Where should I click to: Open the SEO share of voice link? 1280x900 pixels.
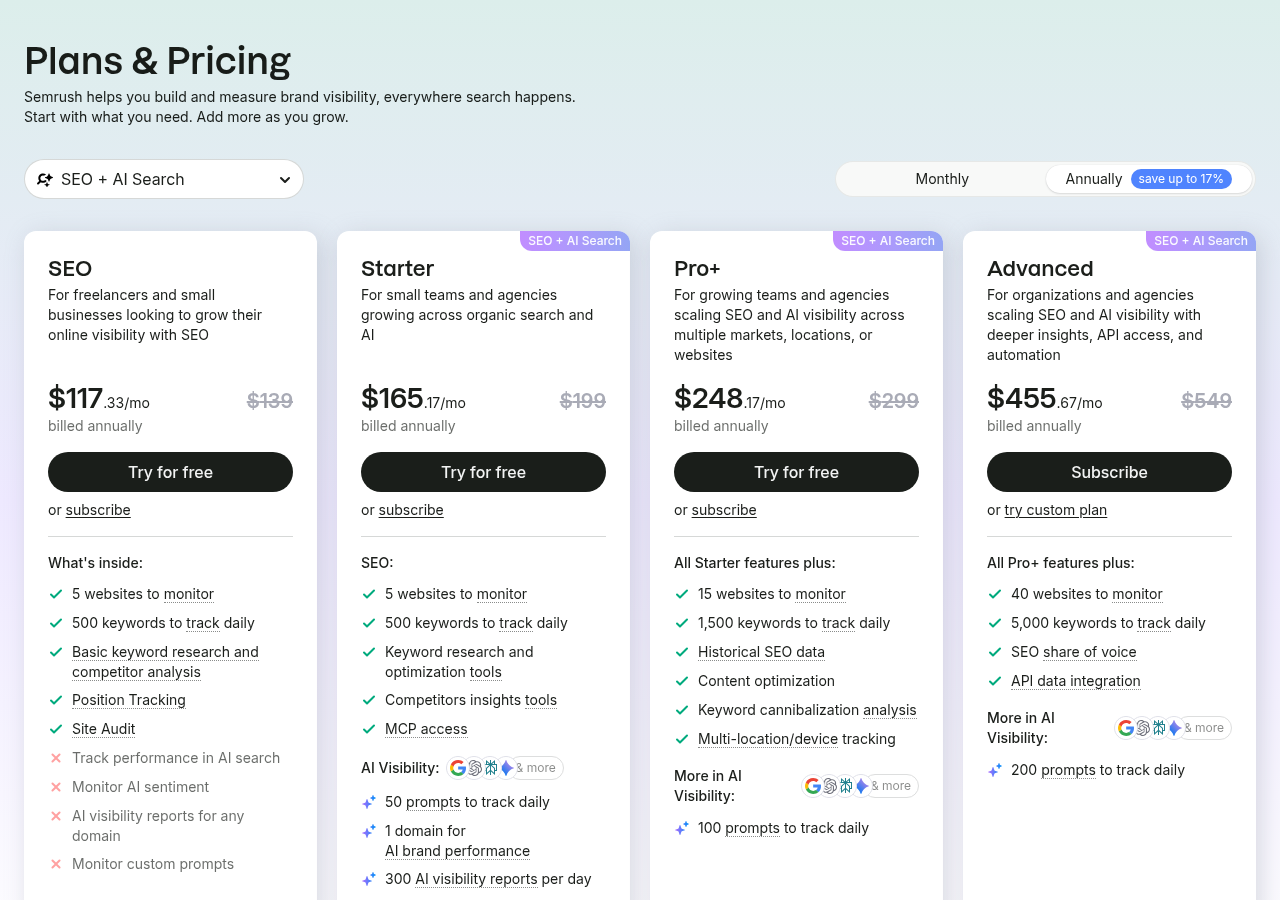click(x=1090, y=652)
